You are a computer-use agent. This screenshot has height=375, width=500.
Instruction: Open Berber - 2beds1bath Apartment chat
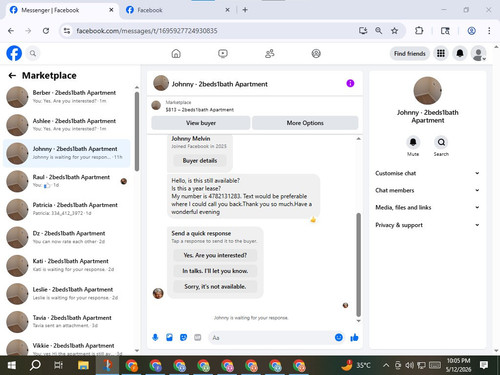(x=67, y=97)
